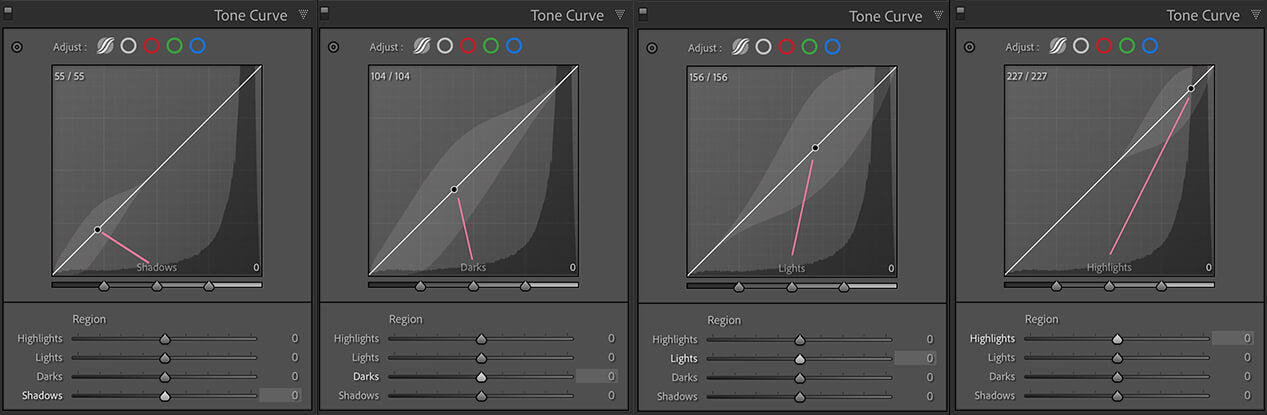Select the curve control point in 227 / 227 graph
Viewport: 1267px width, 415px height.
click(x=1191, y=89)
